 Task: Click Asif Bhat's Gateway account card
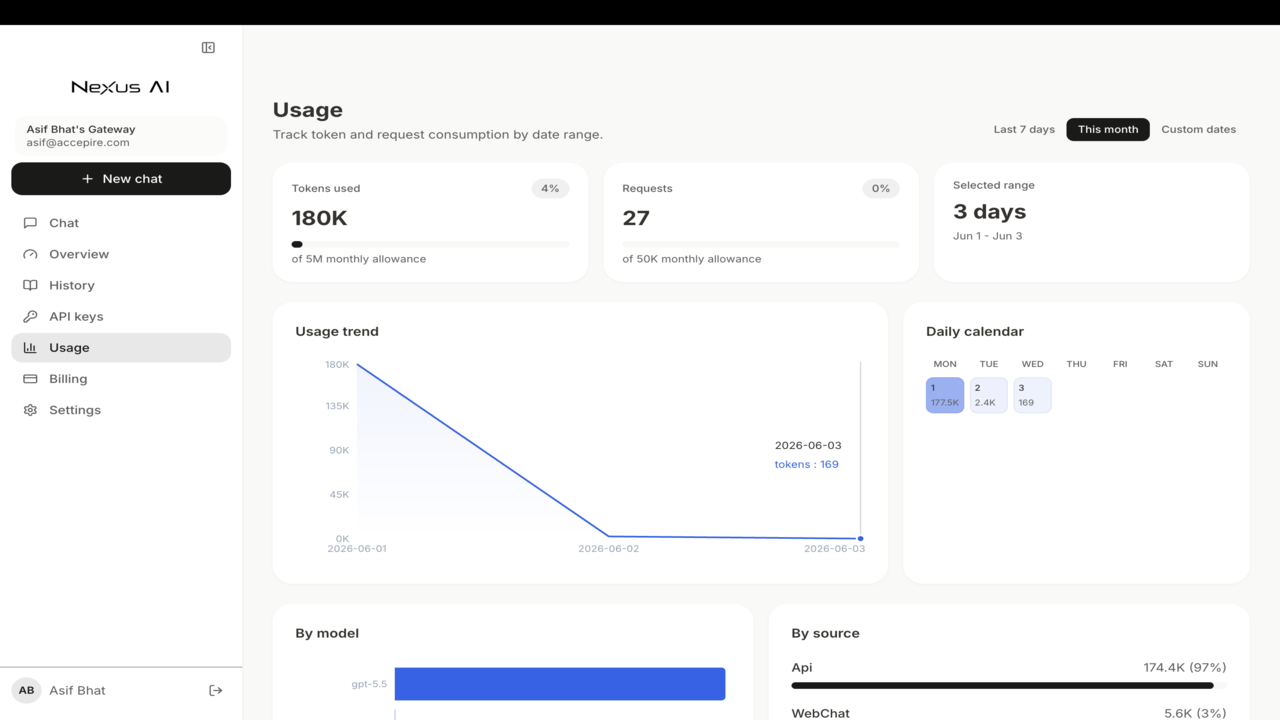click(x=121, y=136)
